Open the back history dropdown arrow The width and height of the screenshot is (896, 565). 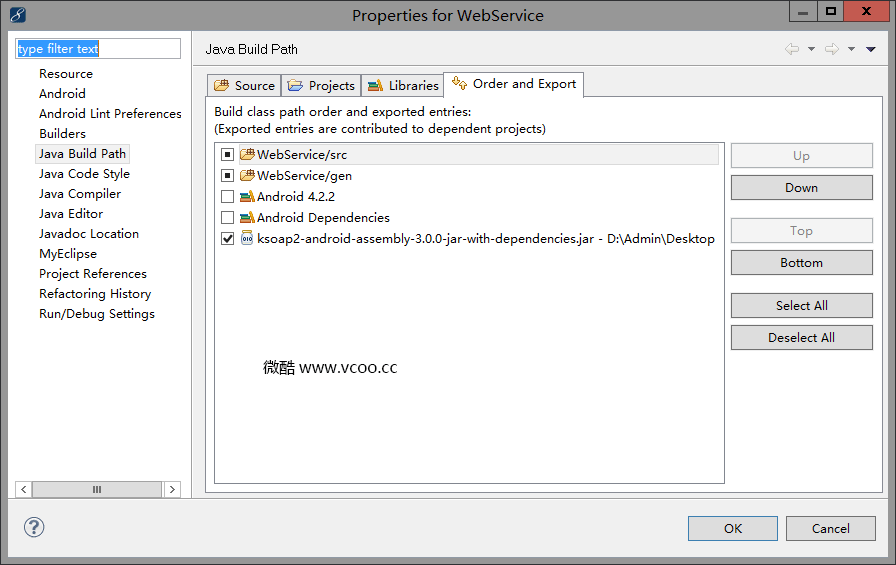(811, 49)
